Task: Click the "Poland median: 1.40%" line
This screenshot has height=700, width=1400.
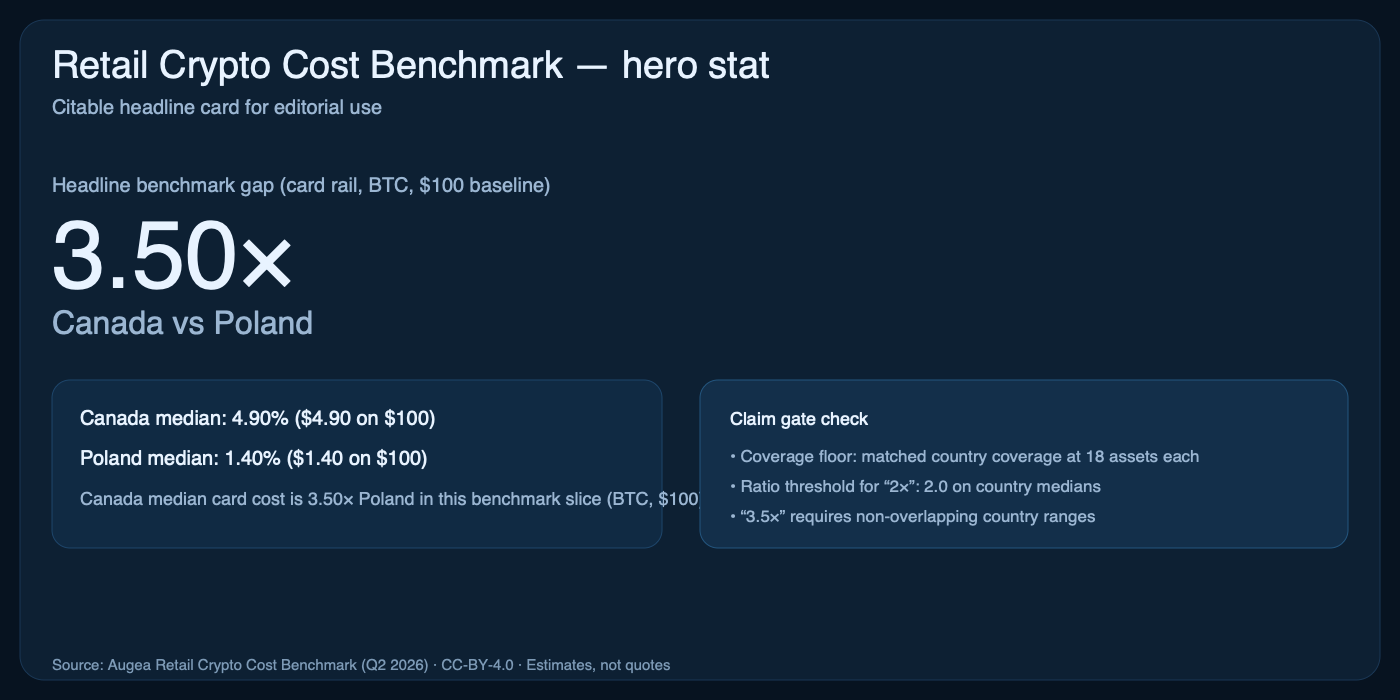Action: 181,458
